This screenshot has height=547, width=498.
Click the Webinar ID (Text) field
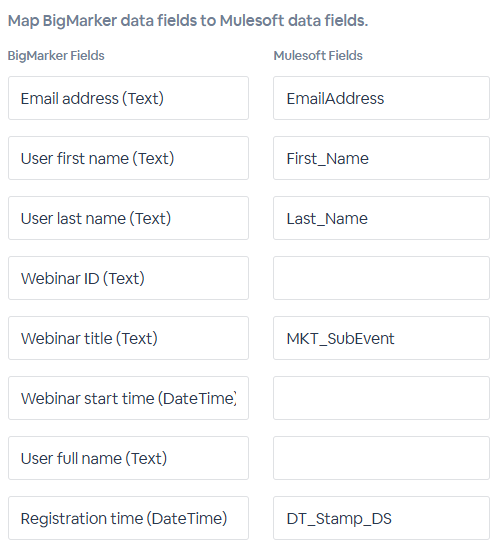point(128,278)
